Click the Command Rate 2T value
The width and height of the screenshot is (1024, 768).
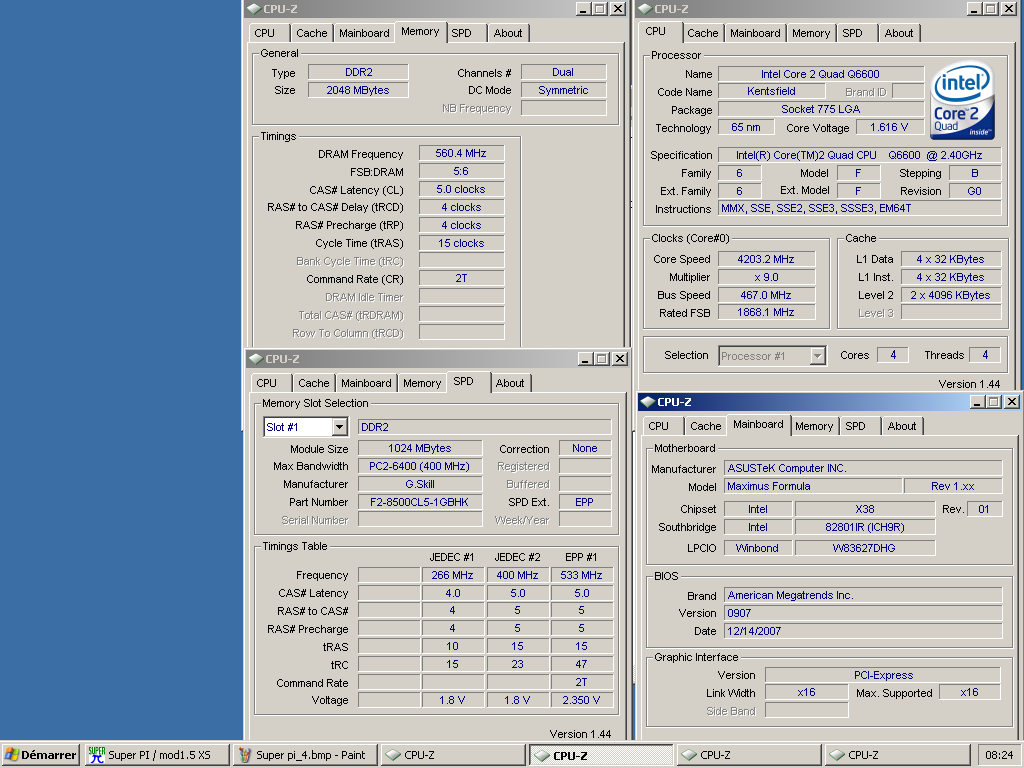[x=461, y=278]
